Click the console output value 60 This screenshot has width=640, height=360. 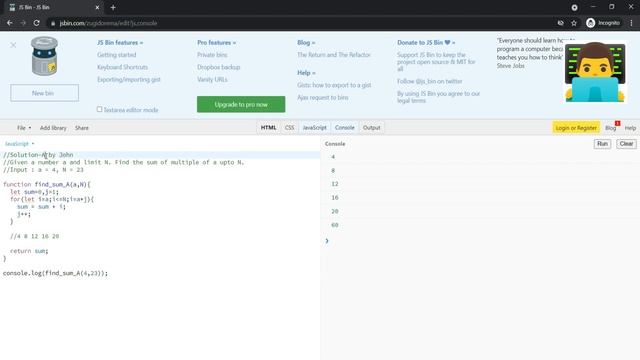tap(335, 225)
